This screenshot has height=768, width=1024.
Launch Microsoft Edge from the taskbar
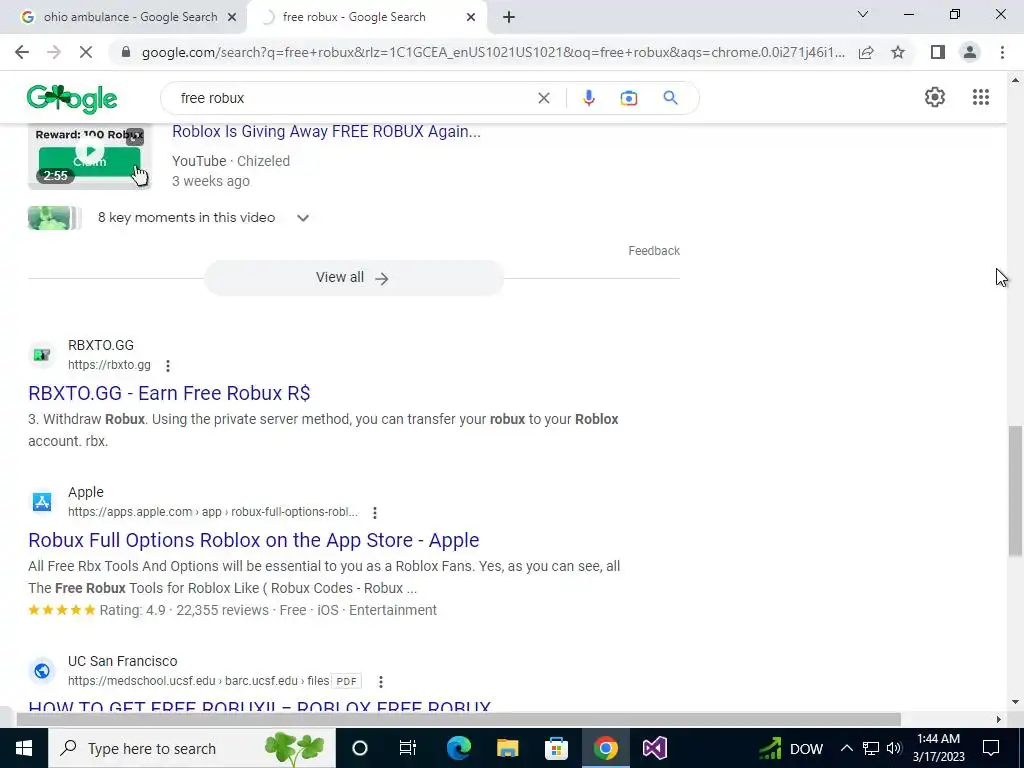coord(458,748)
